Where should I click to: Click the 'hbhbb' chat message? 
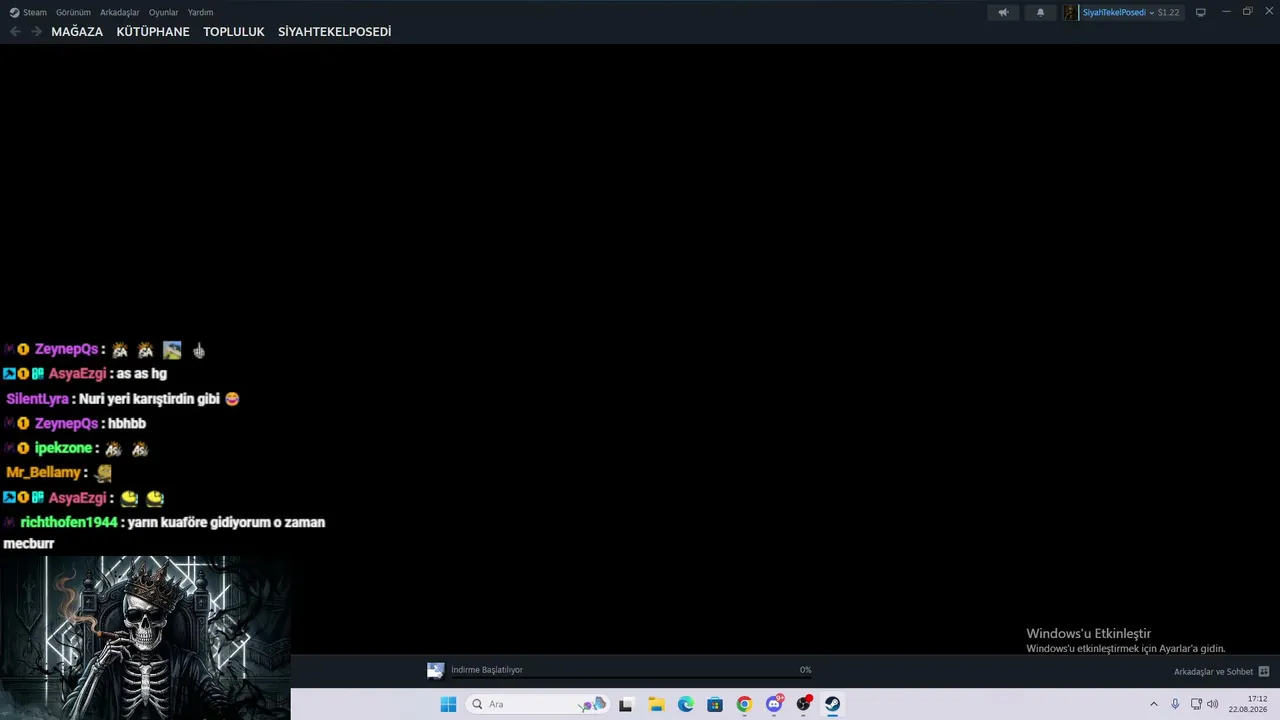click(127, 424)
